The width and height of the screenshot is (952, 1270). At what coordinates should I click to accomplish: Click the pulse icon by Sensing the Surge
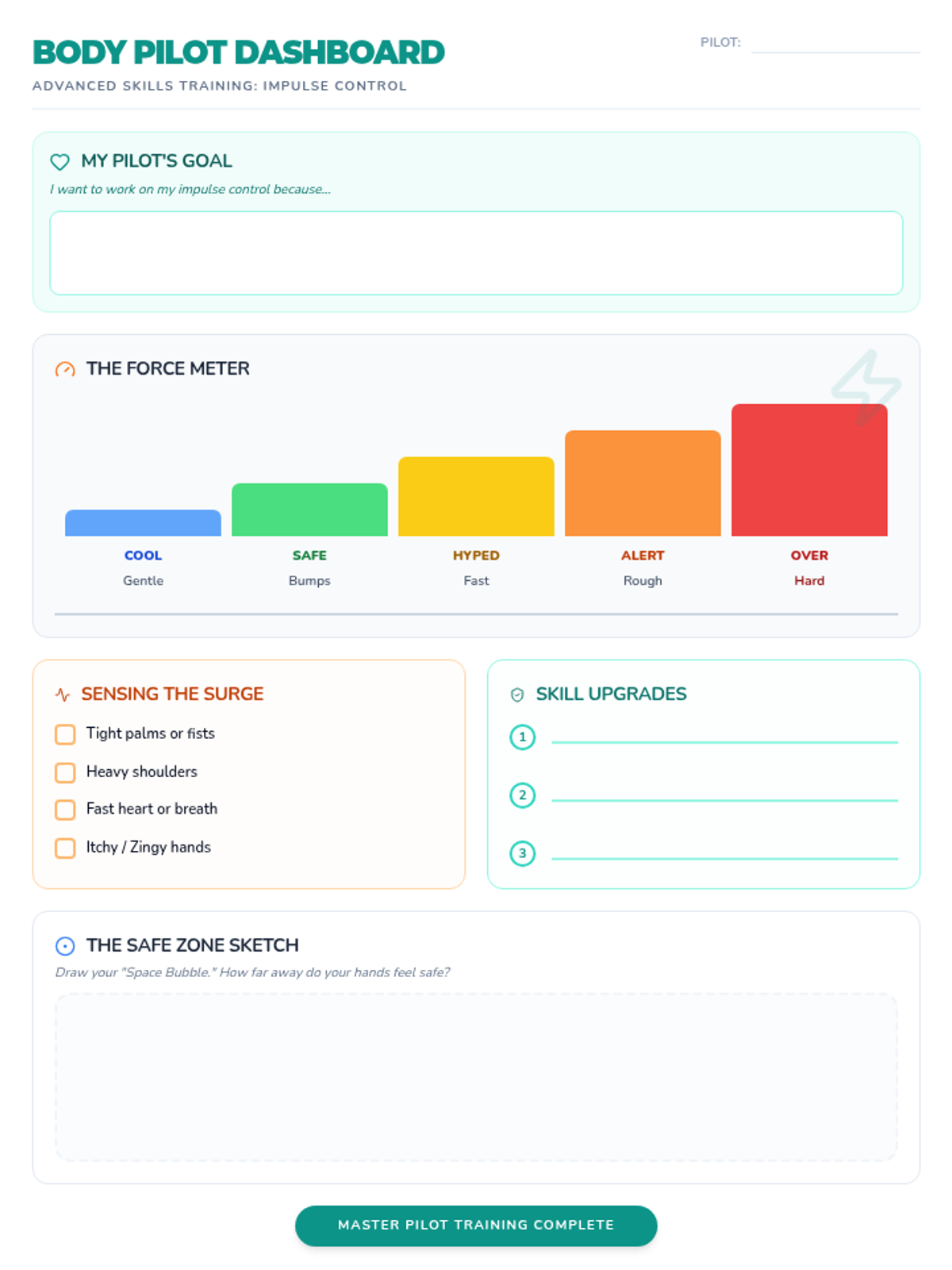click(x=63, y=695)
